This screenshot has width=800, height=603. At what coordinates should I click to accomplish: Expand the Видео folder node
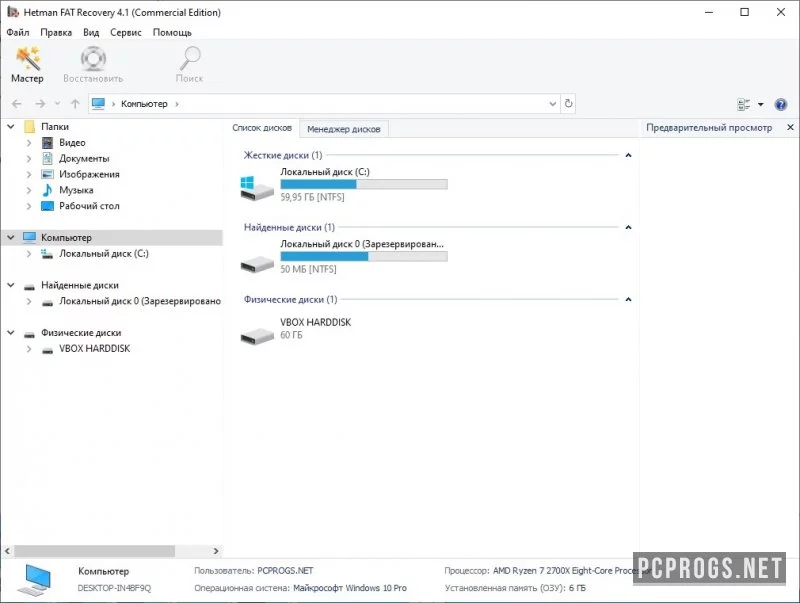tap(29, 143)
